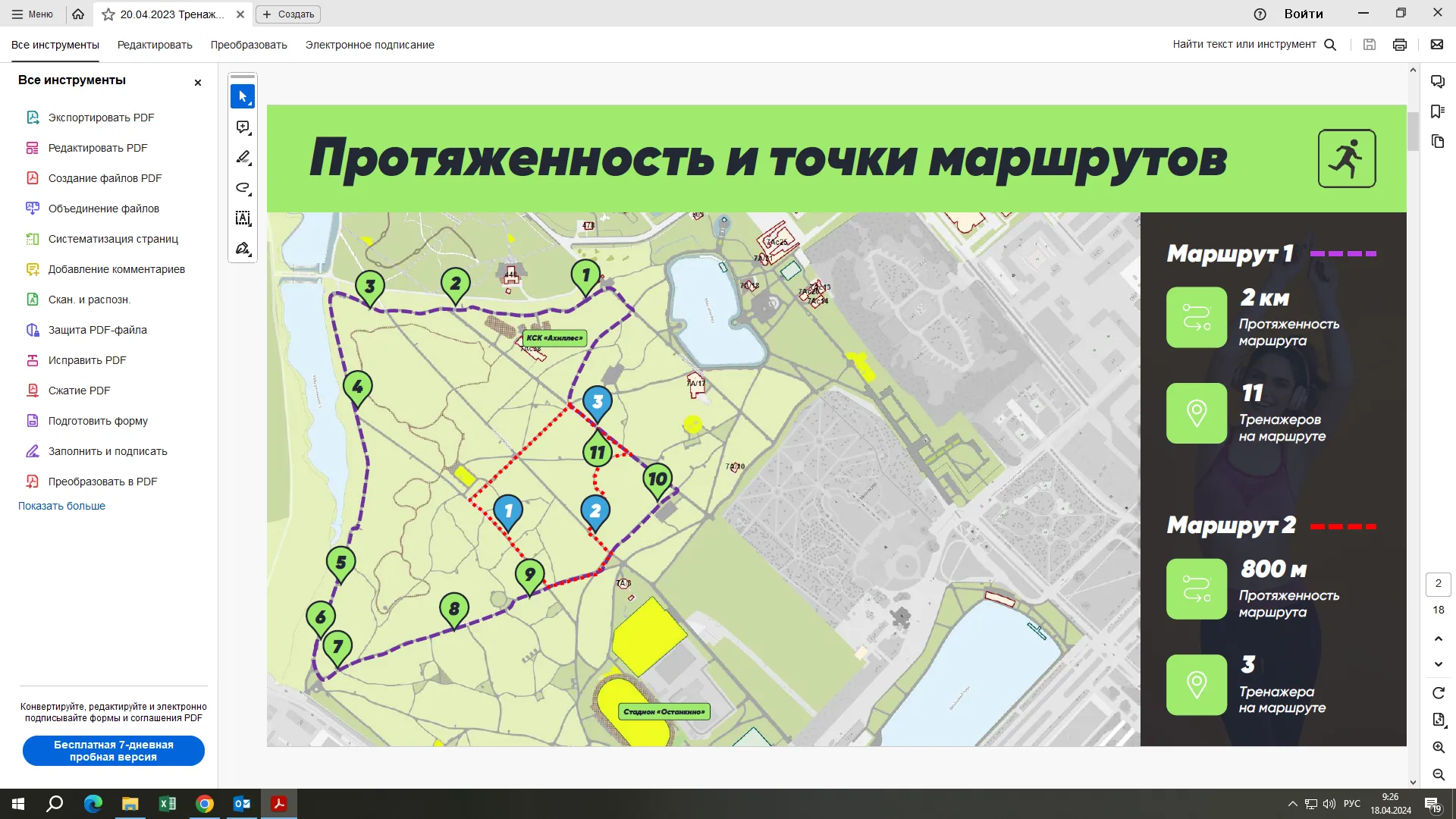Star the current document tab
The height and width of the screenshot is (819, 1456).
108,14
